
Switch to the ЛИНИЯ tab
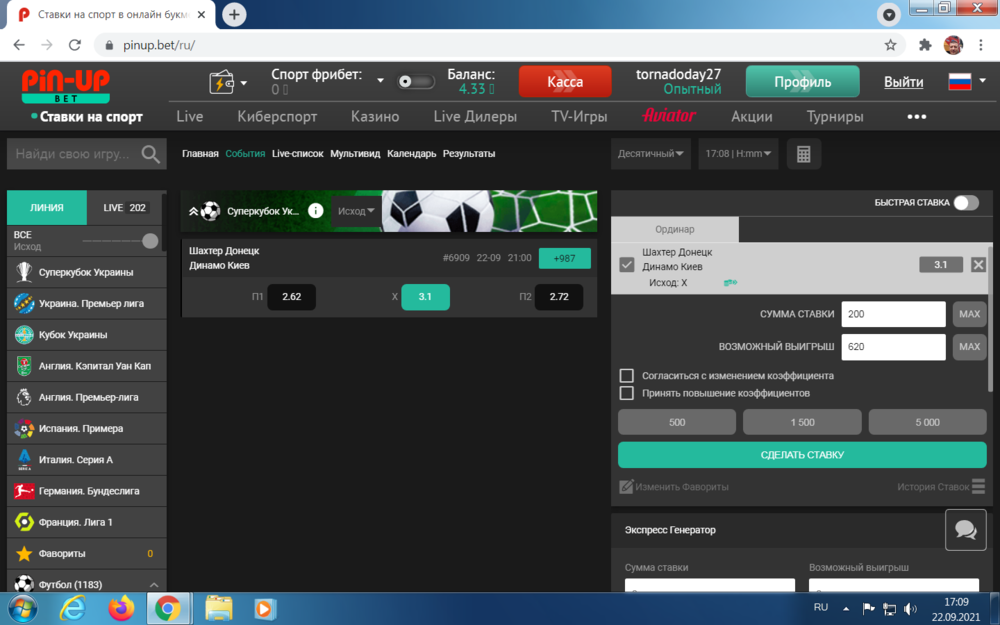(47, 208)
